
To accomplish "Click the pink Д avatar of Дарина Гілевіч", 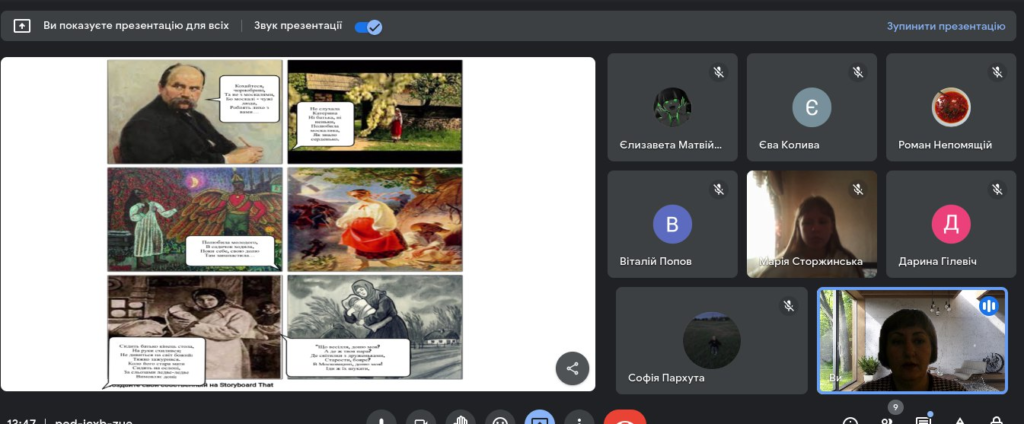I will point(951,224).
